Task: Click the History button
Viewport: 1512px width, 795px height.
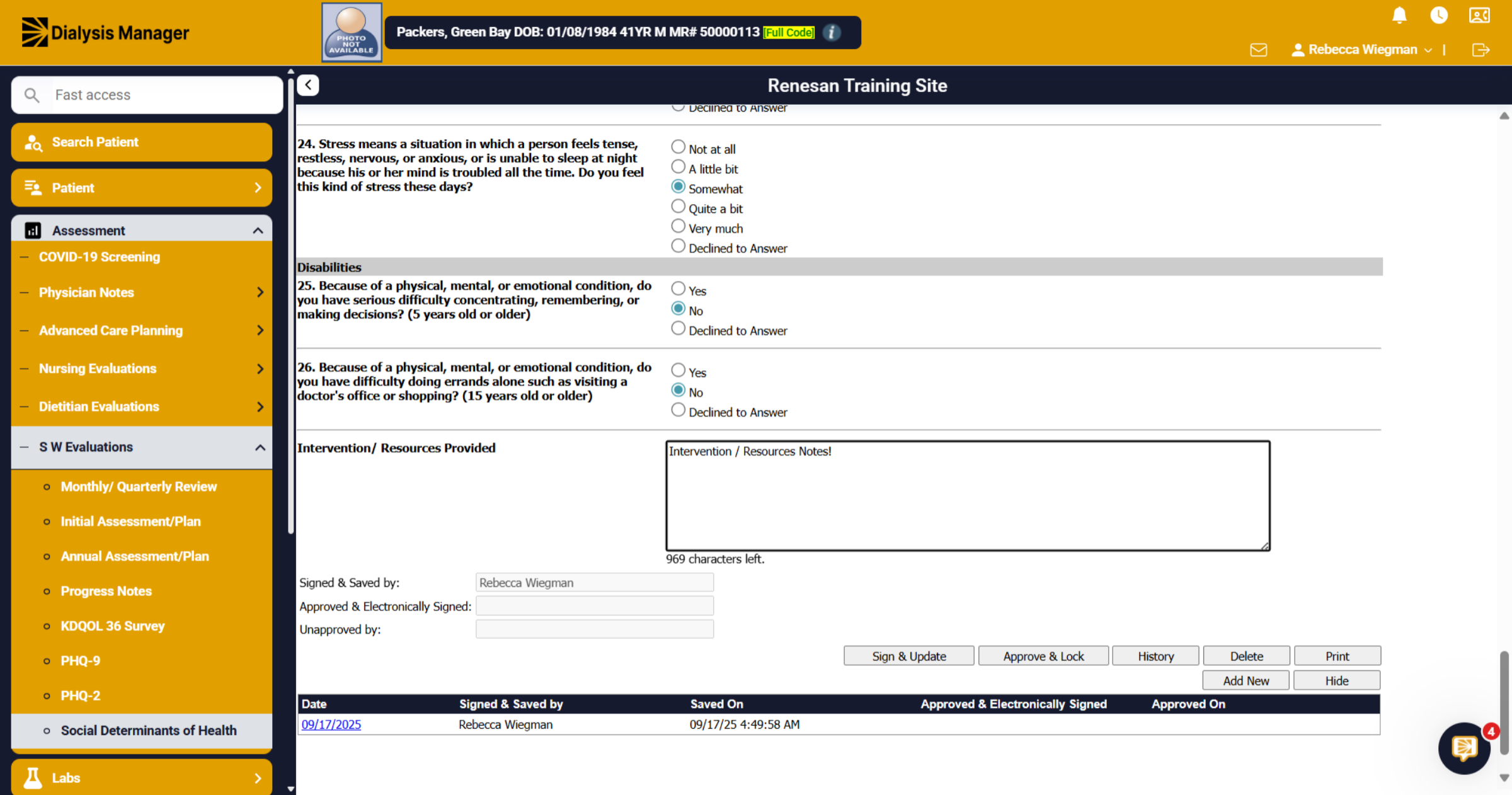Action: [1155, 656]
